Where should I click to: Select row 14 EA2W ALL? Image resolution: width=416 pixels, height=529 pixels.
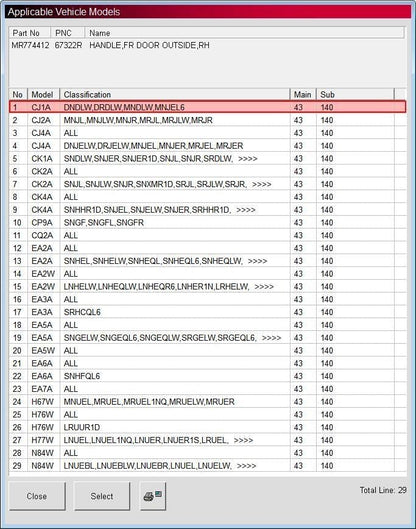(207, 274)
